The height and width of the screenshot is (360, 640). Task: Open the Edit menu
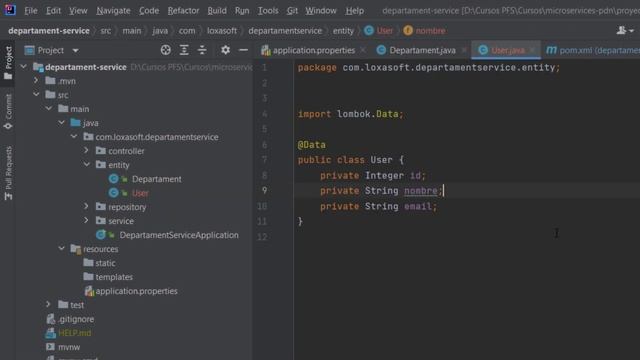53,11
